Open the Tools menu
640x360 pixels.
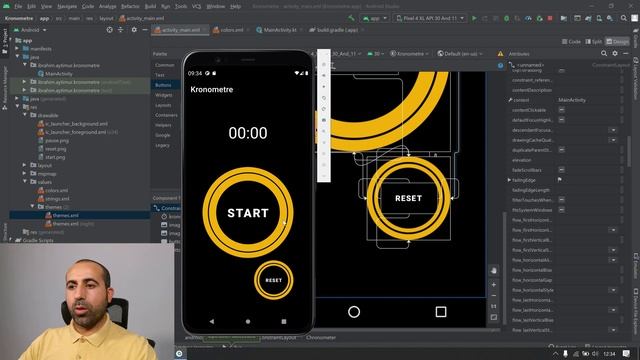point(181,7)
